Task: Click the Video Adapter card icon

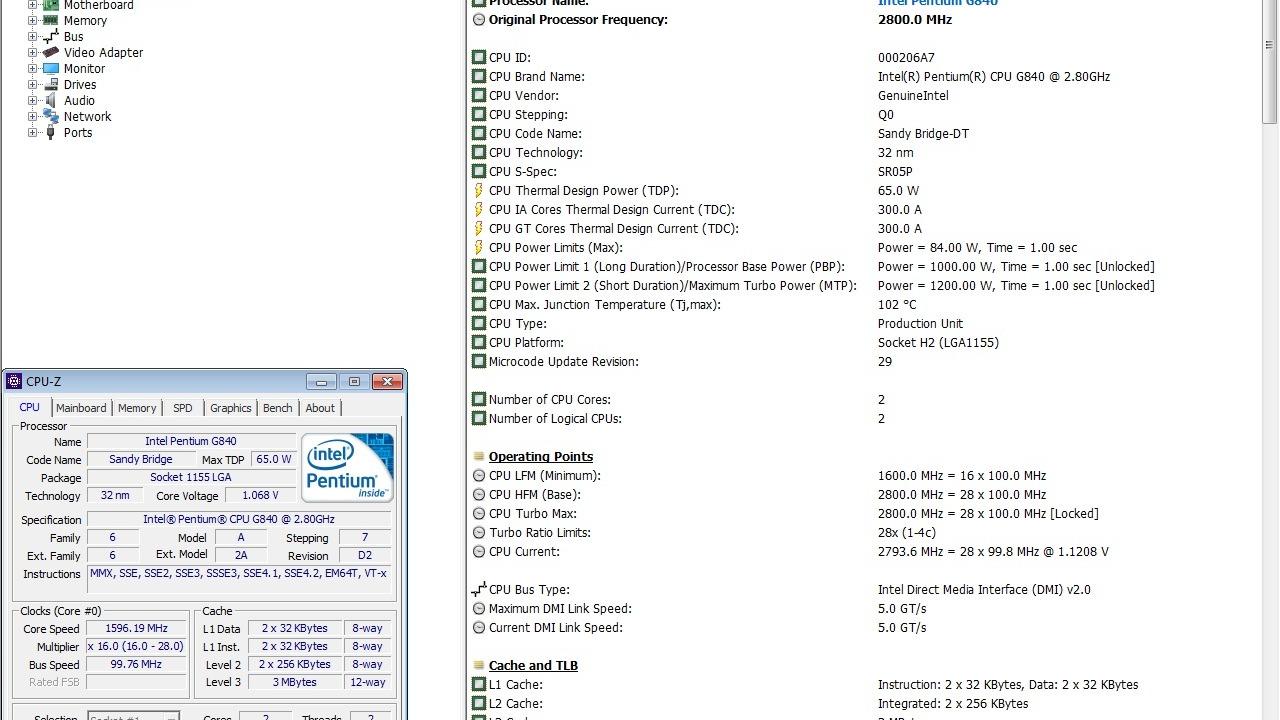Action: coord(51,52)
